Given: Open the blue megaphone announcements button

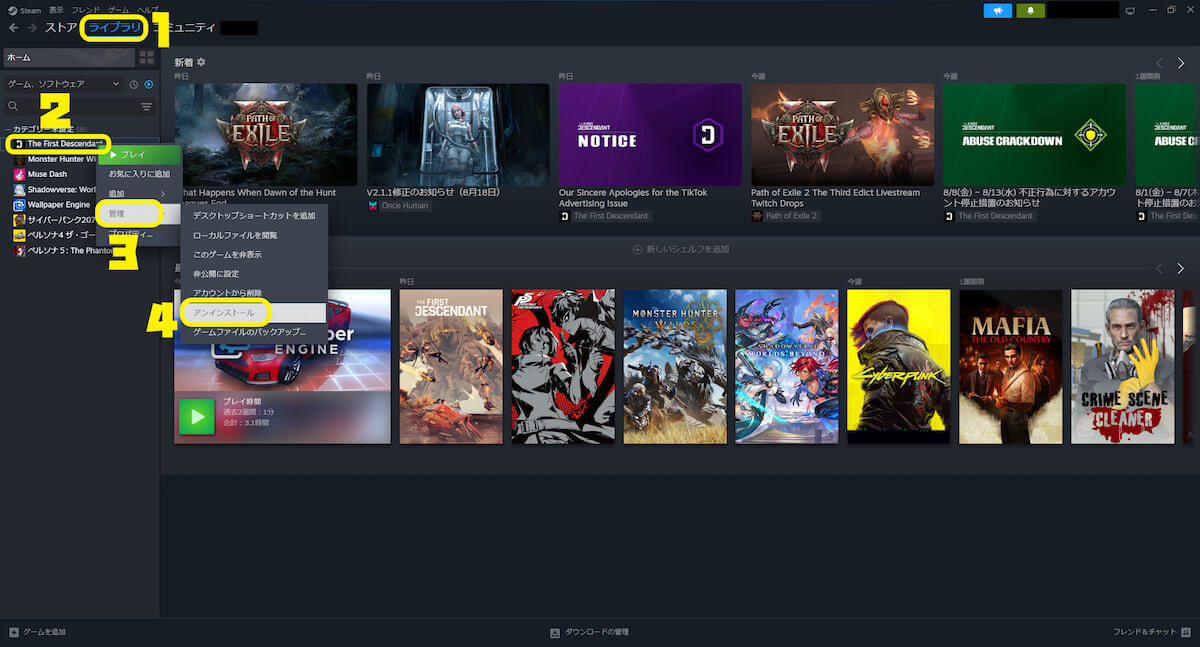Looking at the screenshot, I should (x=998, y=10).
